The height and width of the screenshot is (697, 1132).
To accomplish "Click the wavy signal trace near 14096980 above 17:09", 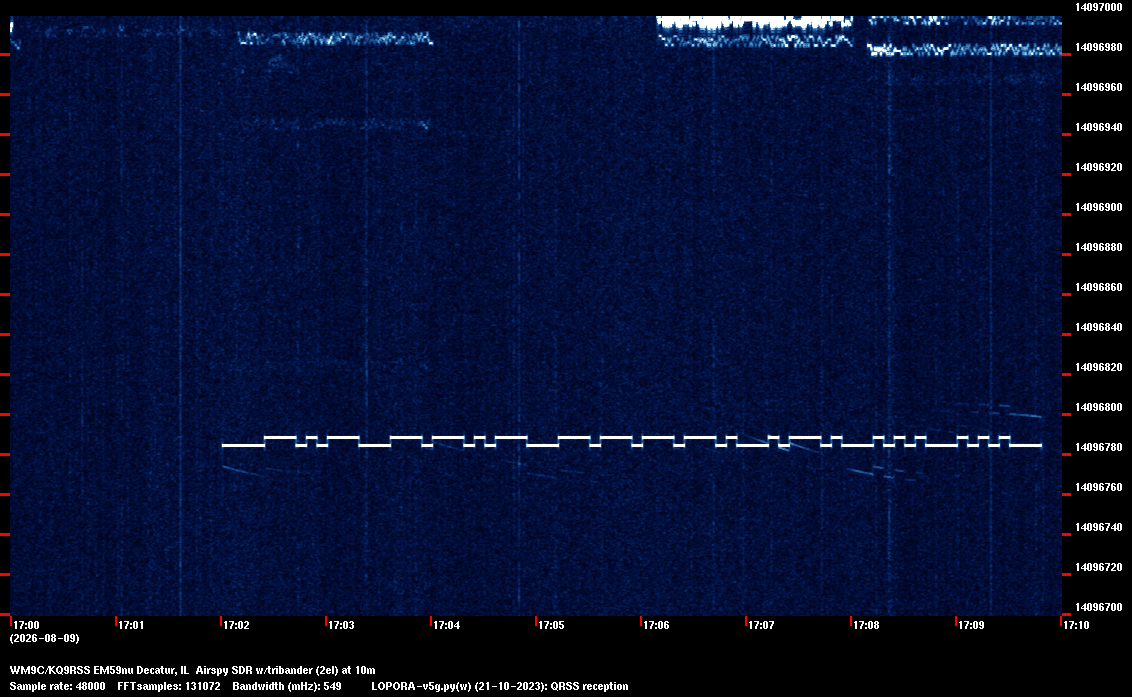I will point(965,50).
